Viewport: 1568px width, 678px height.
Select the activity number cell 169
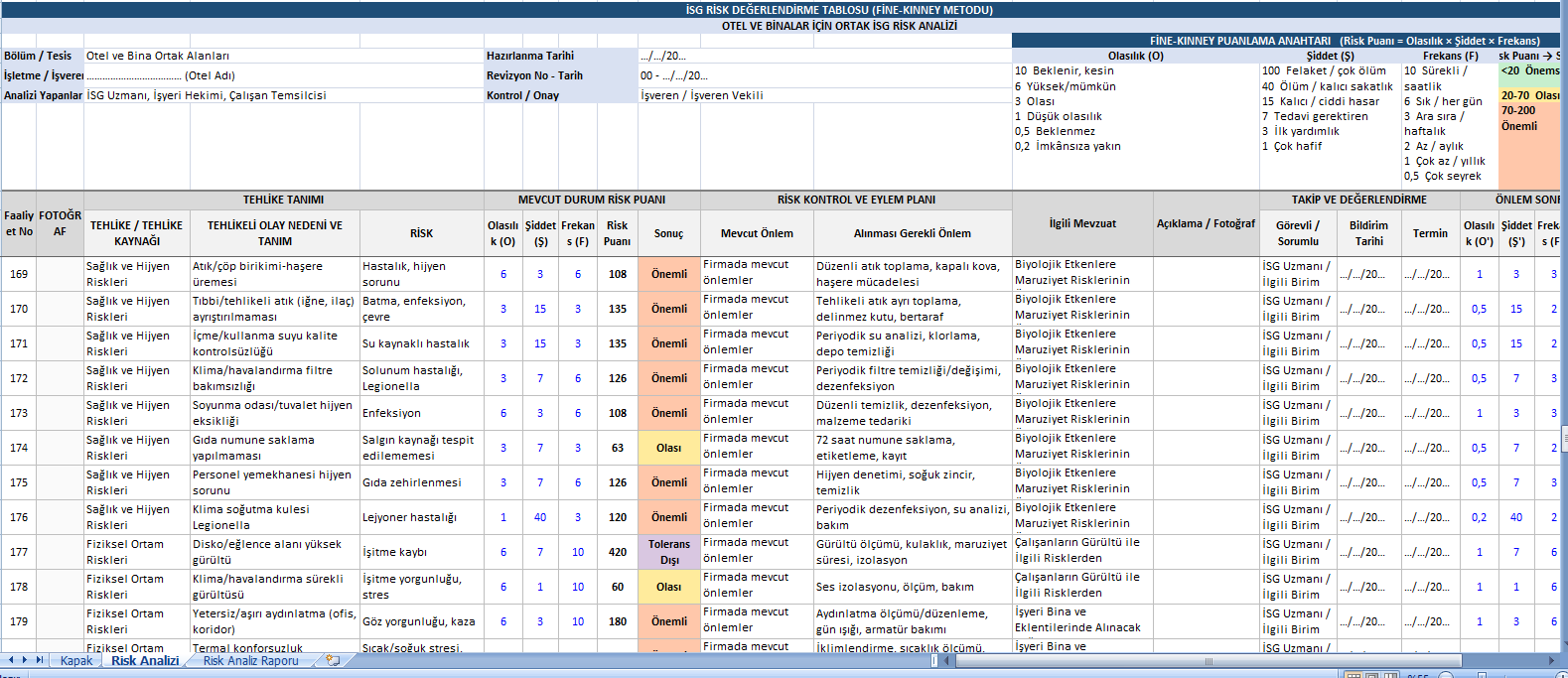click(x=19, y=274)
